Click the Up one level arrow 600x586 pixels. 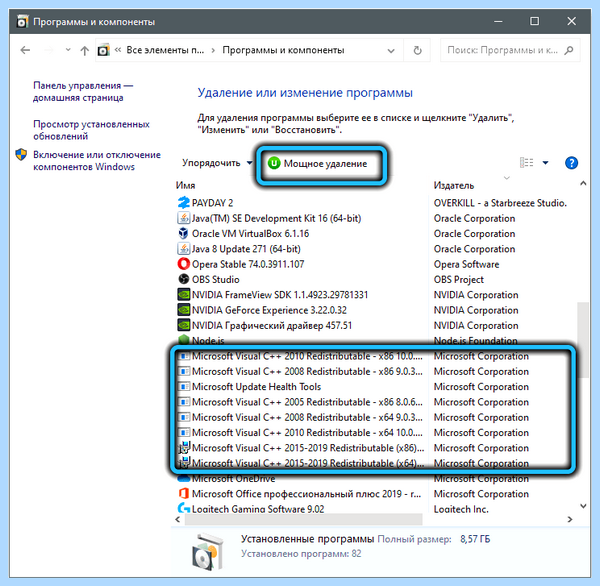[85, 51]
